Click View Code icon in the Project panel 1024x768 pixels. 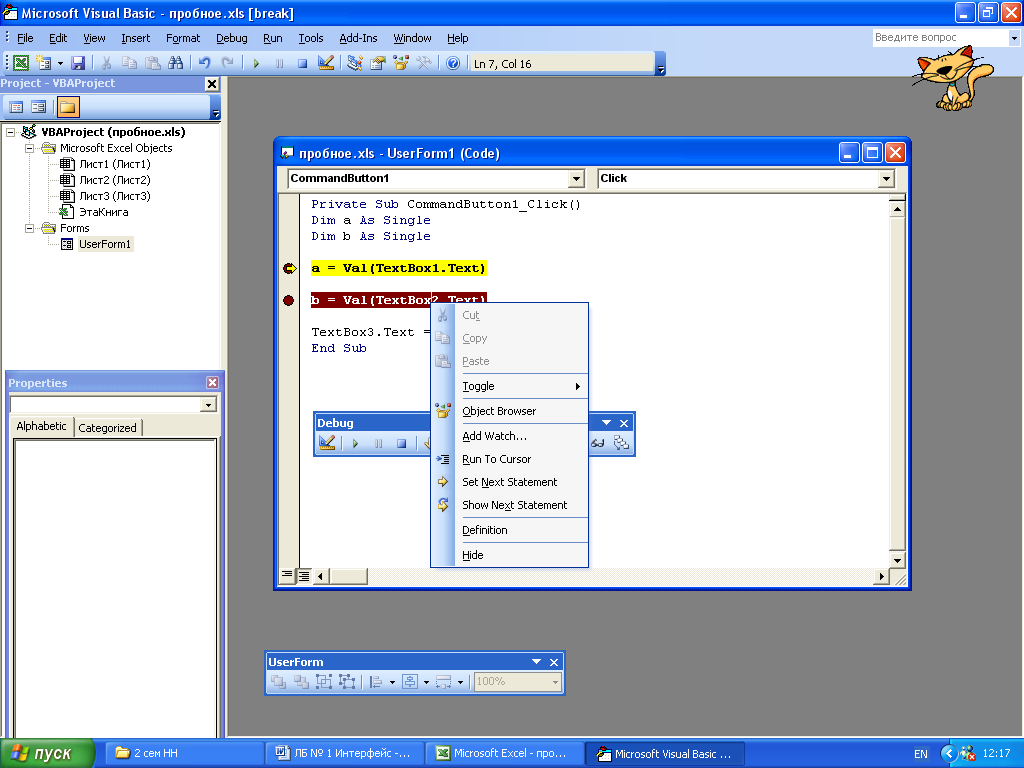tap(16, 107)
